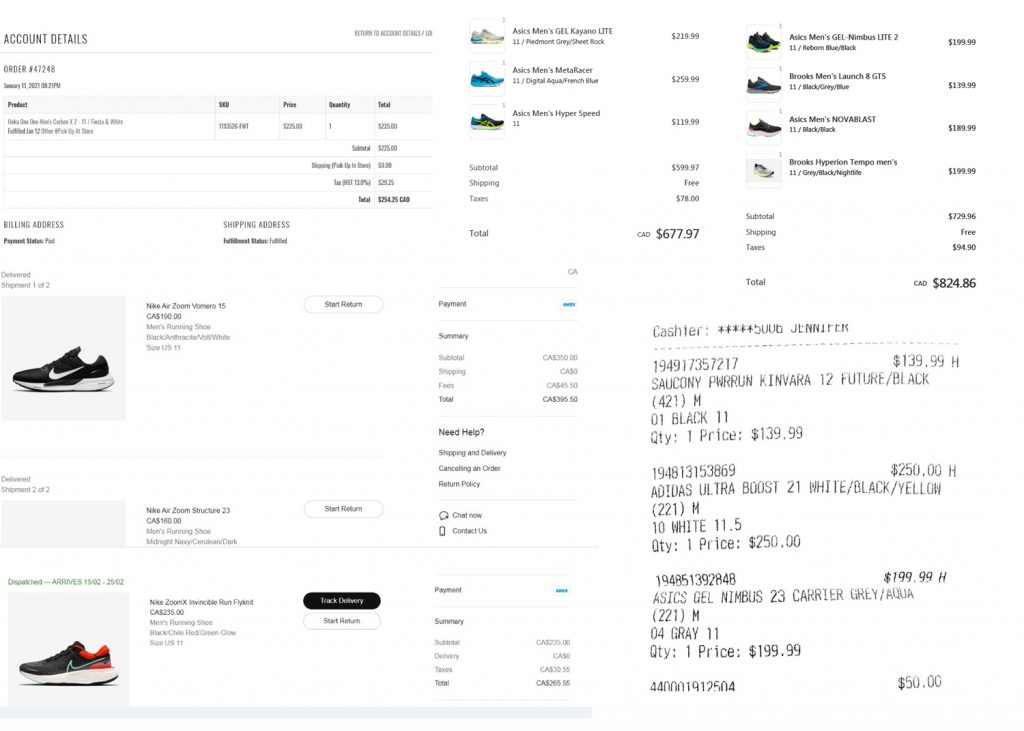Screen dimensions: 1024x731
Task: Click the Asics Men's GEL Kayano LITE title
Action: 562,31
